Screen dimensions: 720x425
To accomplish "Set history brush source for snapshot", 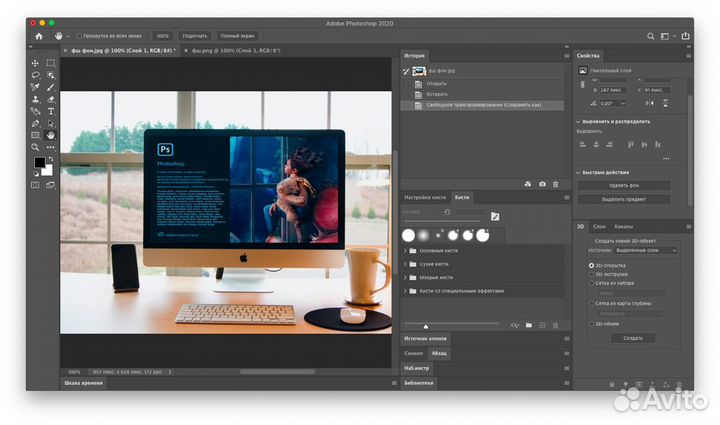I will pos(405,71).
